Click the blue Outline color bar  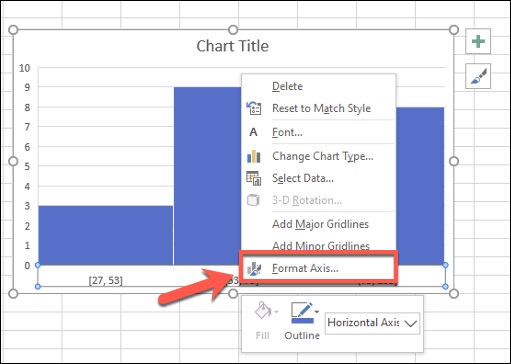click(302, 321)
